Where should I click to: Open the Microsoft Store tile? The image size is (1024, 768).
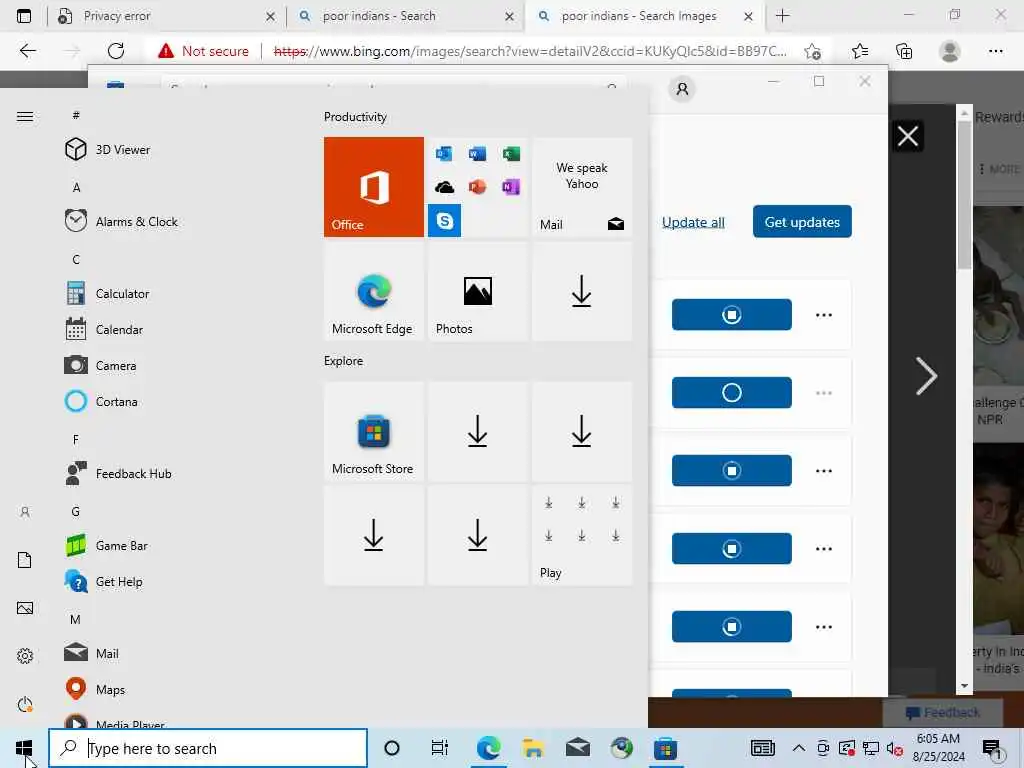click(x=374, y=432)
